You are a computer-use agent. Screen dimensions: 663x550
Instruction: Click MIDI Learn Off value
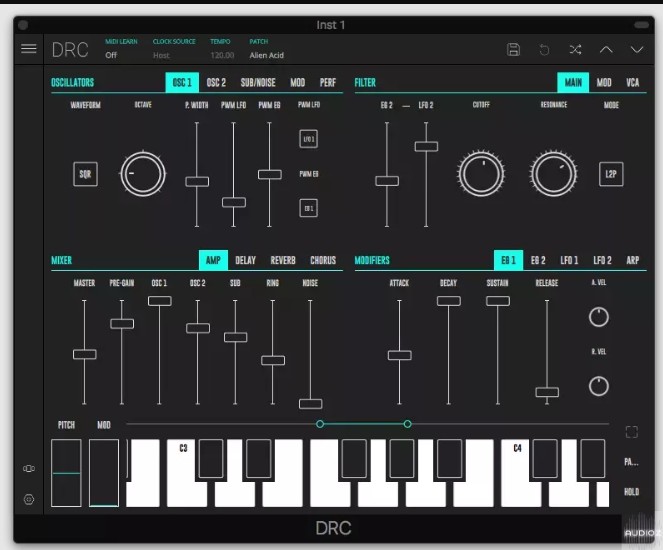(111, 56)
